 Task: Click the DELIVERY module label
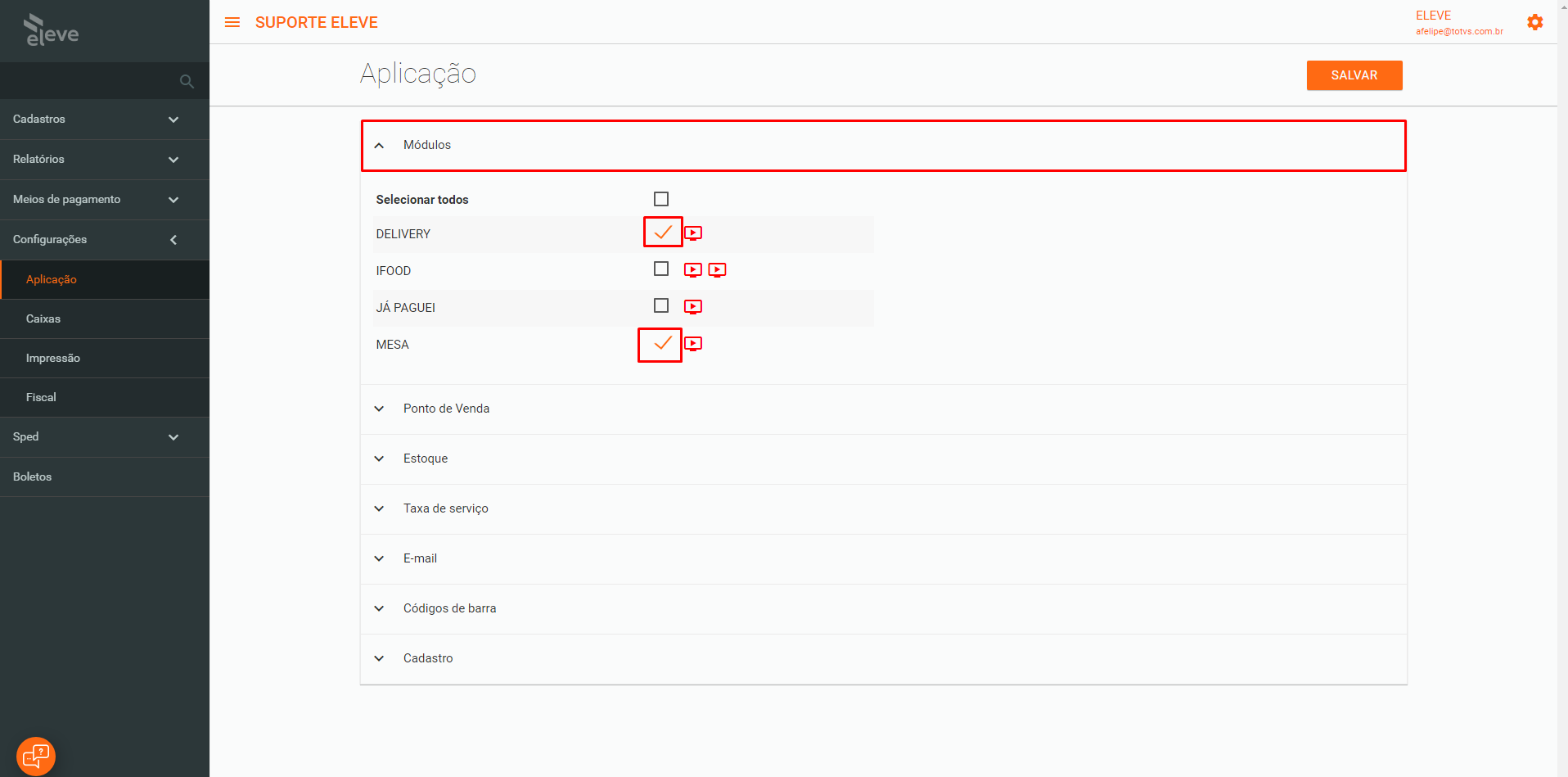(x=403, y=234)
